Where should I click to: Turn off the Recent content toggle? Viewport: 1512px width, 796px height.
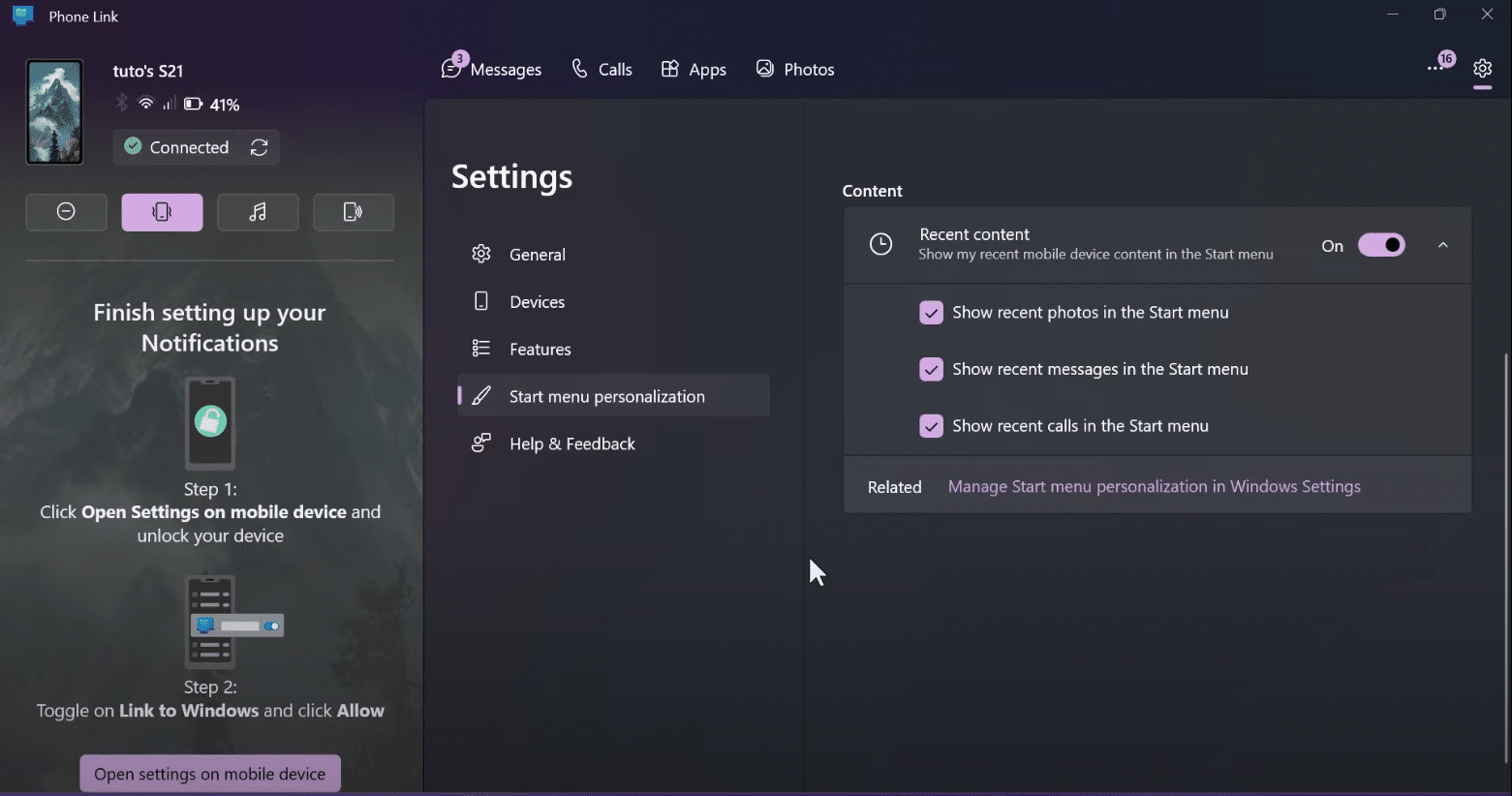(1381, 245)
